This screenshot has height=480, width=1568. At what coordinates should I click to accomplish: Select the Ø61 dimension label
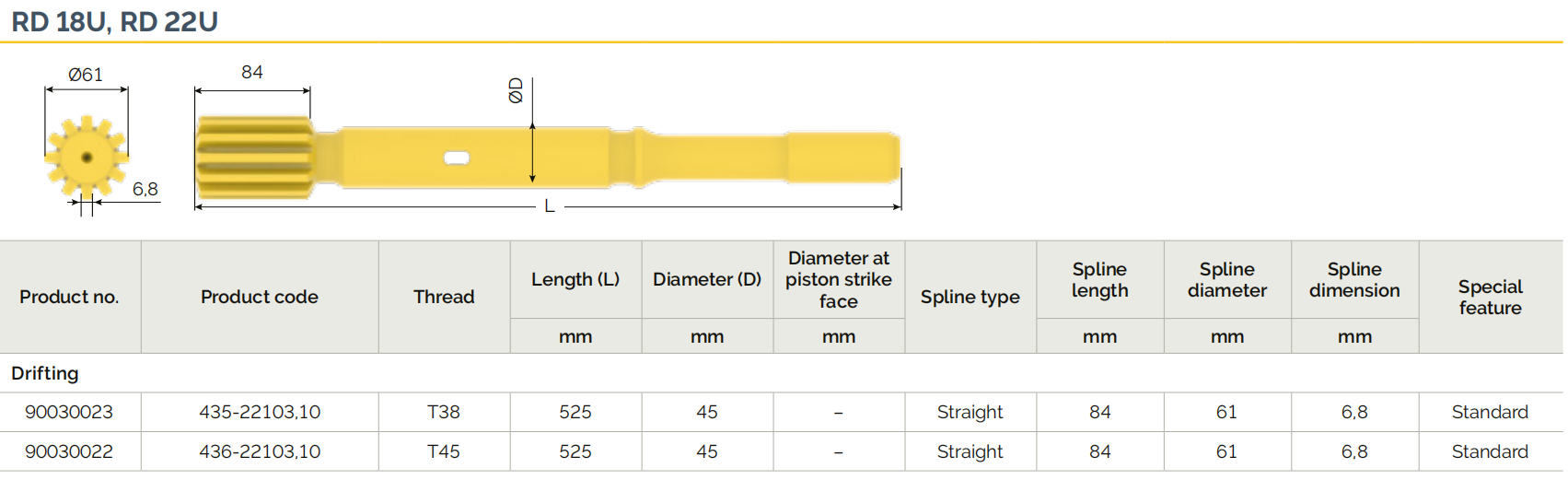click(86, 75)
